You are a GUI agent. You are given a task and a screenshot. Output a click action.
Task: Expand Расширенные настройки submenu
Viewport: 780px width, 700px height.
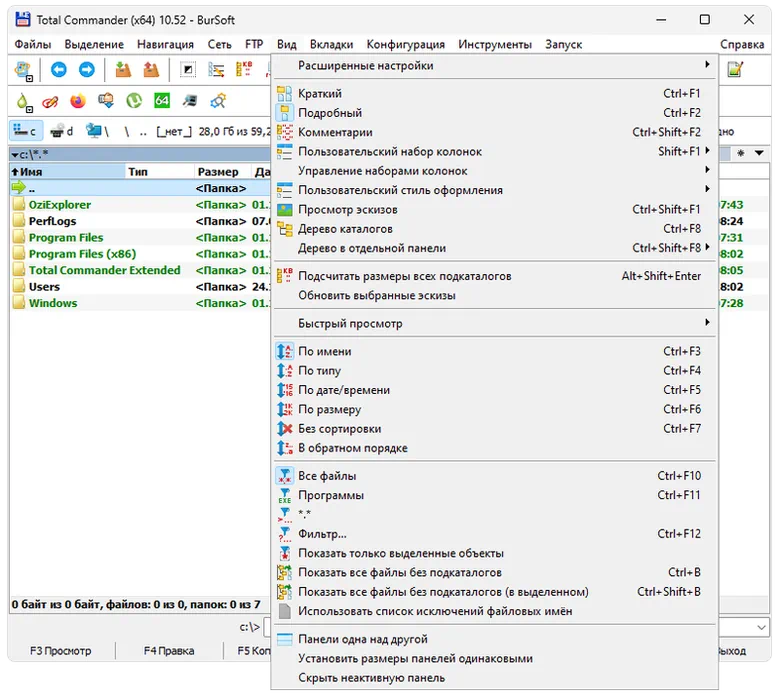[494, 65]
